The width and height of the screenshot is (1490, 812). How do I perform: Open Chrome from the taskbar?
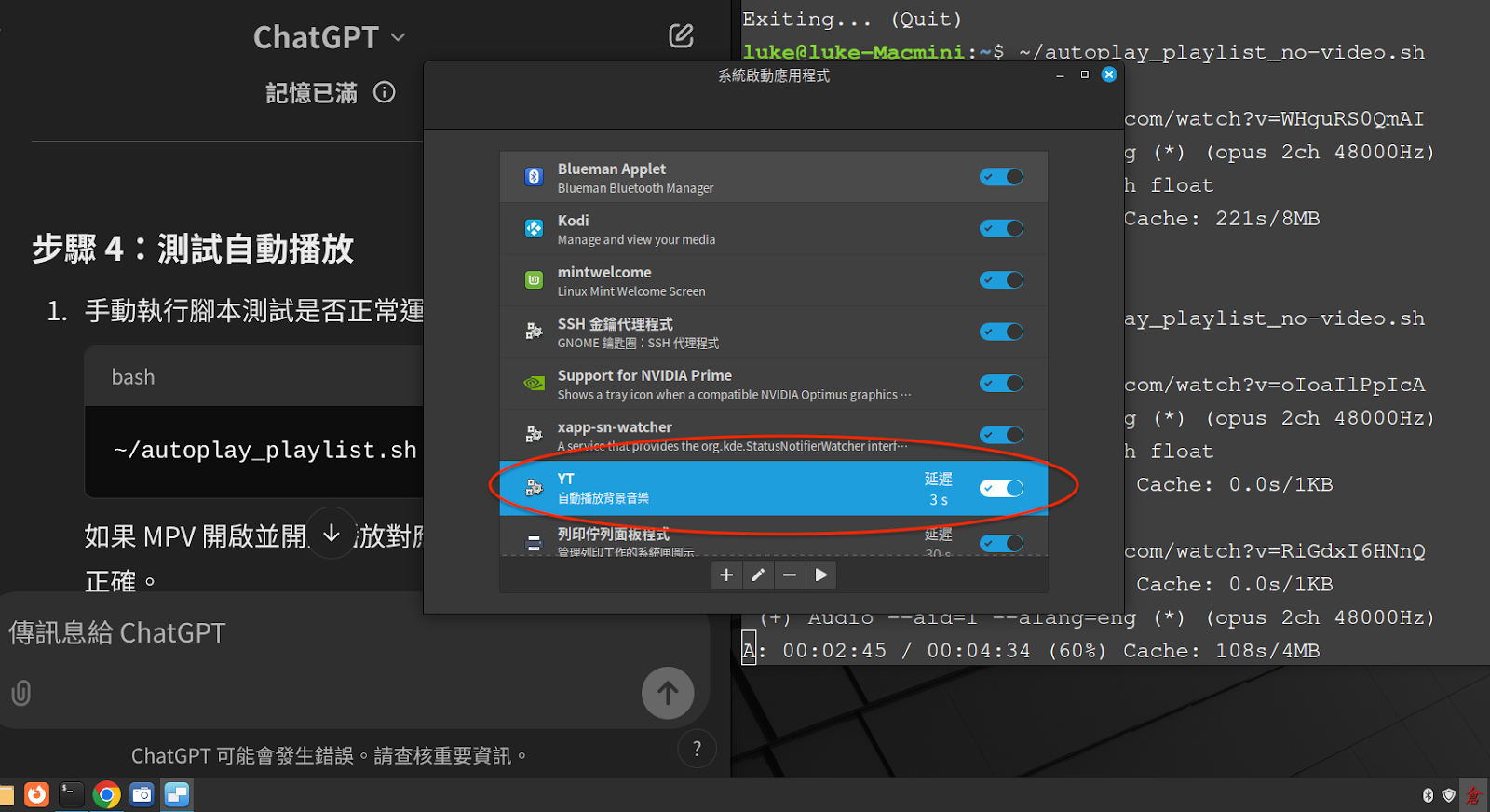click(x=106, y=794)
